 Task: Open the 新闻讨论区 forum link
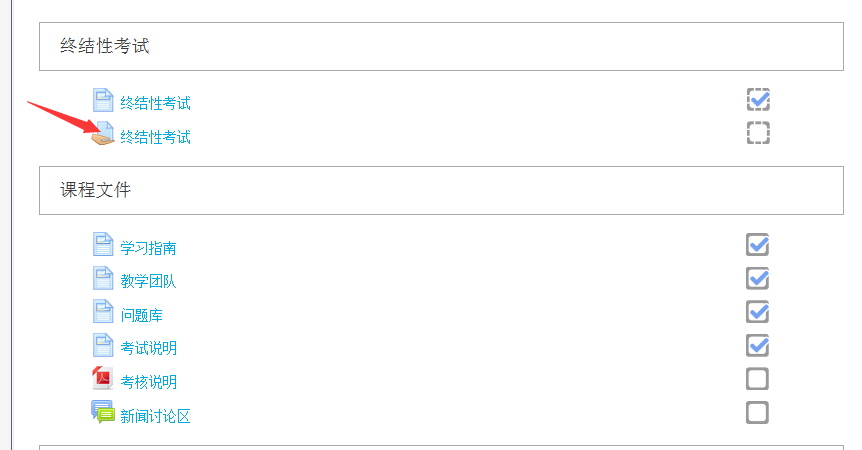pyautogui.click(x=156, y=416)
